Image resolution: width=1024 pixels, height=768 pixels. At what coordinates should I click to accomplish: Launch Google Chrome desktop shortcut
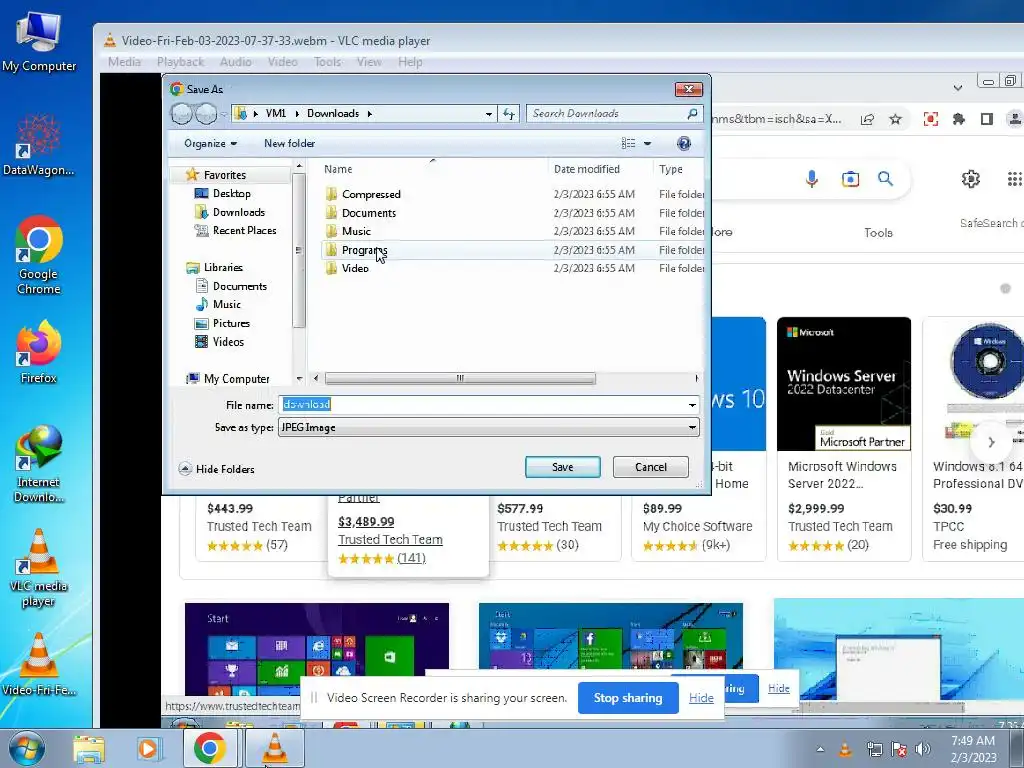coord(39,255)
